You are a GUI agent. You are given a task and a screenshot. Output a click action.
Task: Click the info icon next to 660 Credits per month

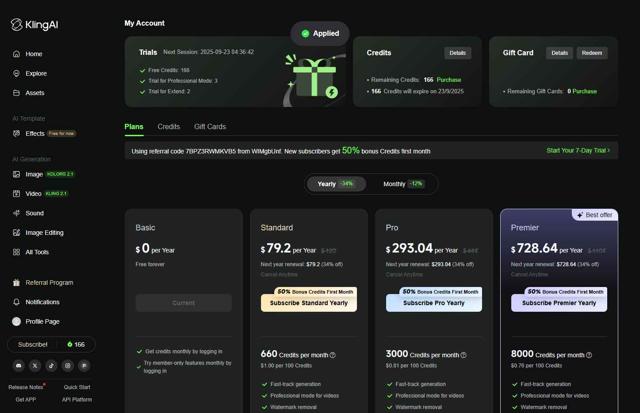[x=333, y=355]
